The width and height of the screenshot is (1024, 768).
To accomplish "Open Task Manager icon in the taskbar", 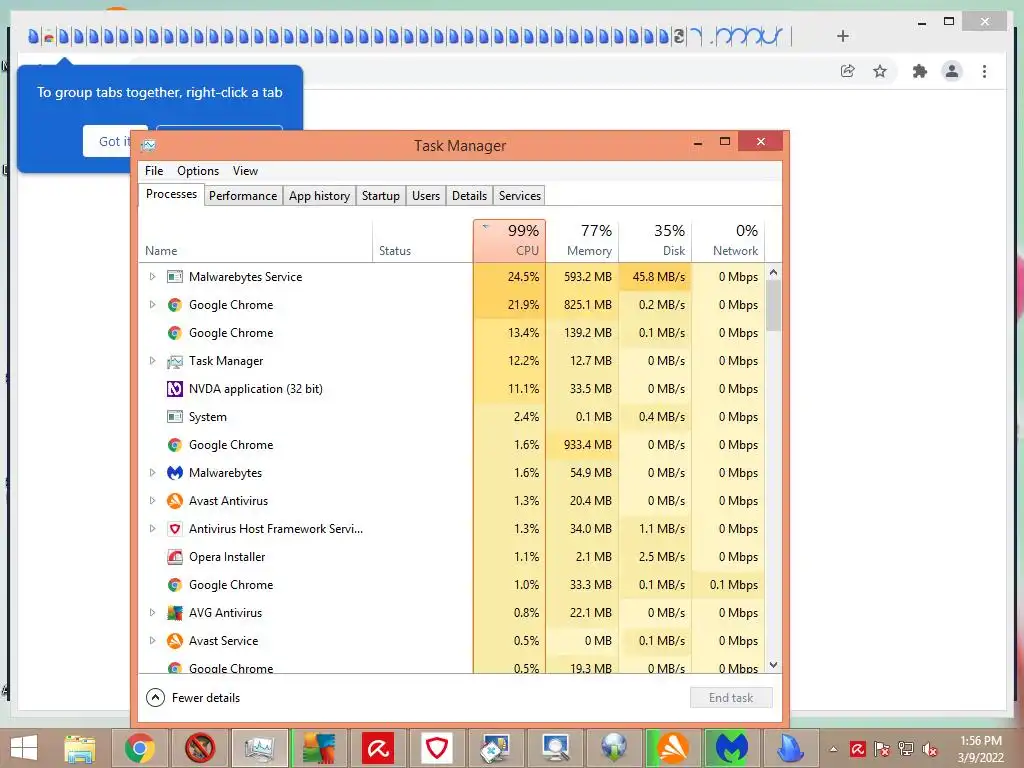I will [260, 748].
